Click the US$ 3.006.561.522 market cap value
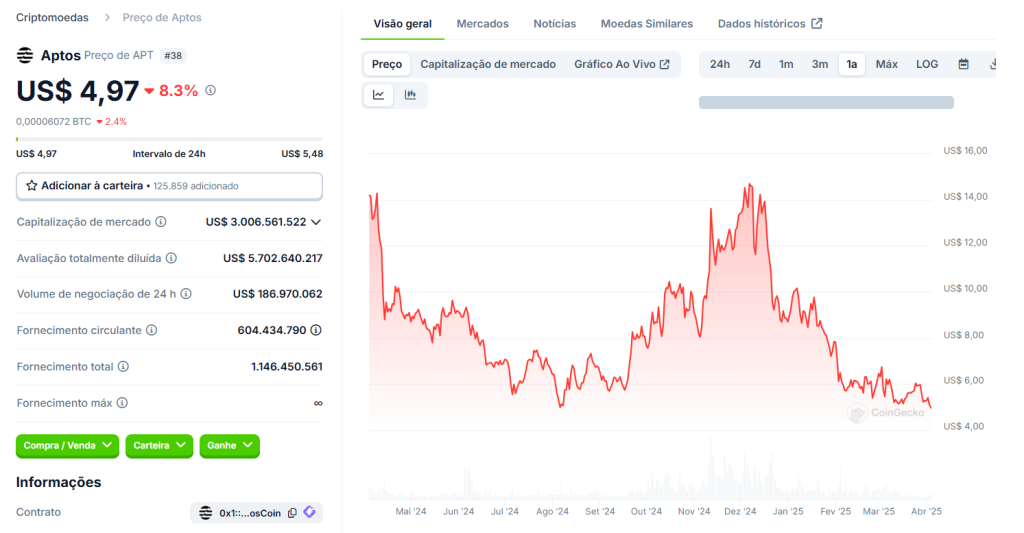 255,222
